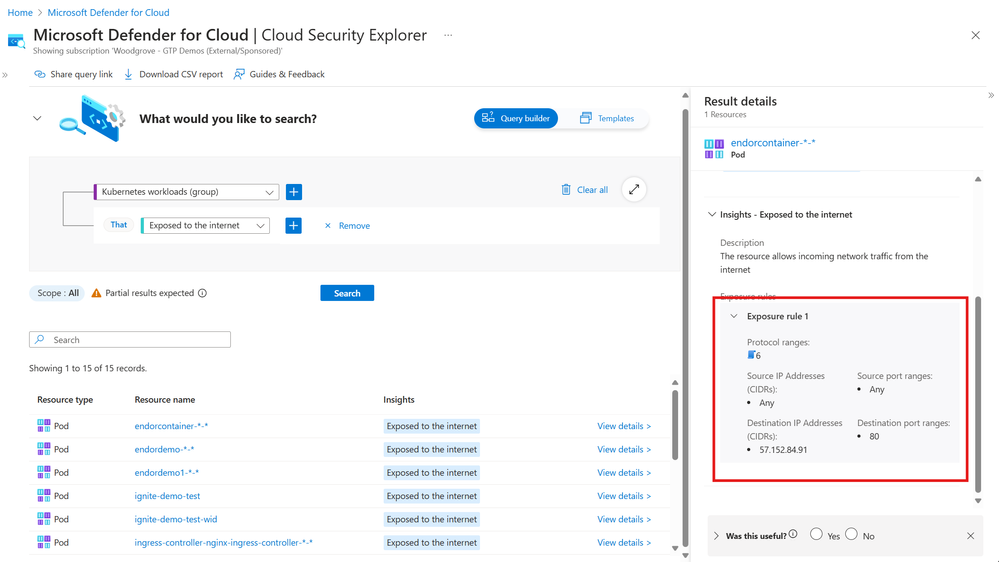Click pod icon in Result details header
Image resolution: width=999 pixels, height=562 pixels.
click(x=714, y=149)
